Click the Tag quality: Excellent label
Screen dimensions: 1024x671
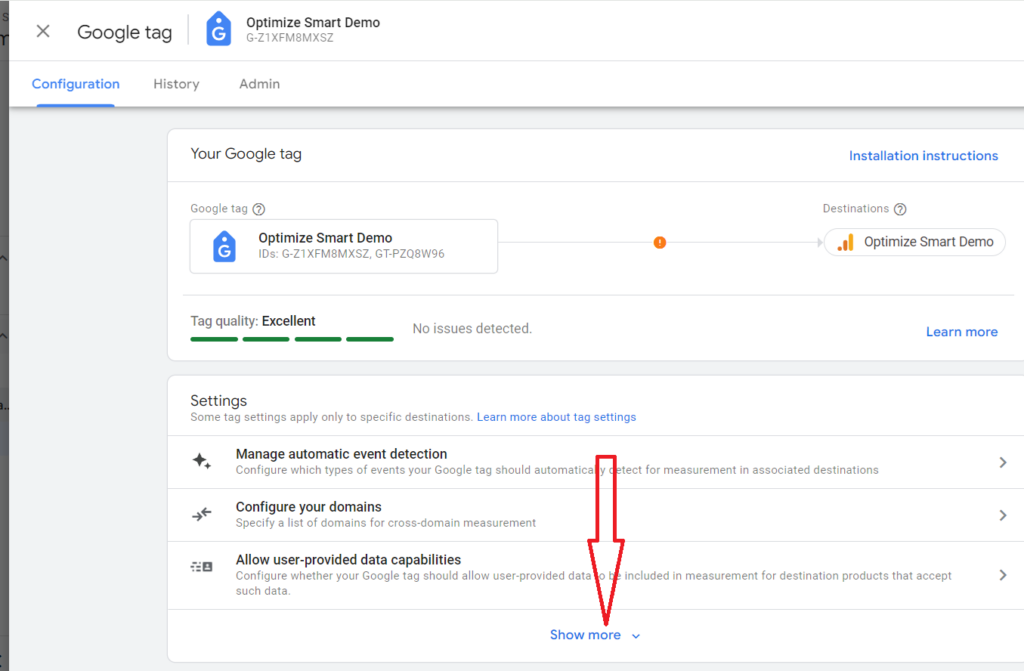(x=253, y=321)
